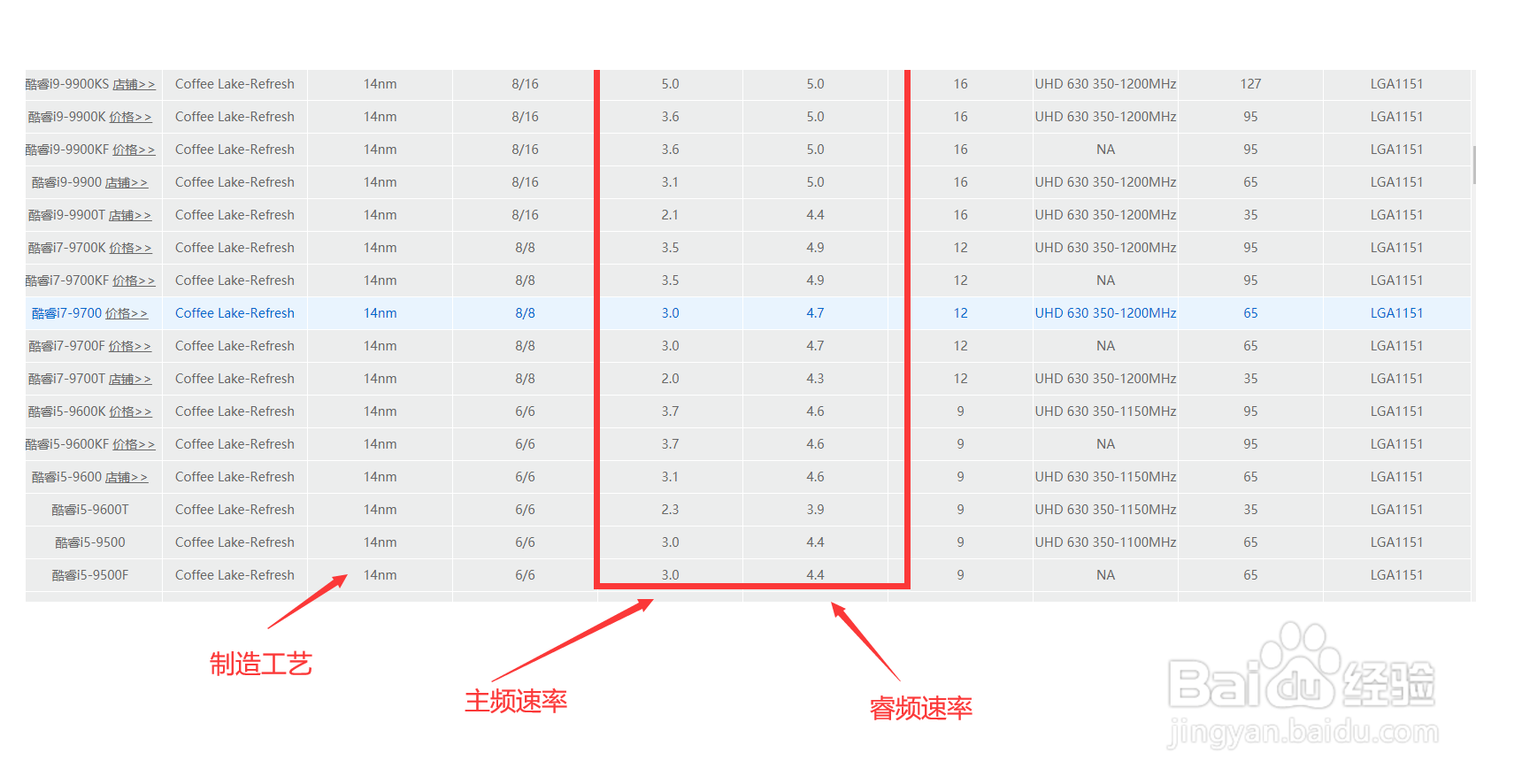The height and width of the screenshot is (784, 1522).
Task: Select the 酷睿i5-9500F model name
Action: pyautogui.click(x=90, y=575)
